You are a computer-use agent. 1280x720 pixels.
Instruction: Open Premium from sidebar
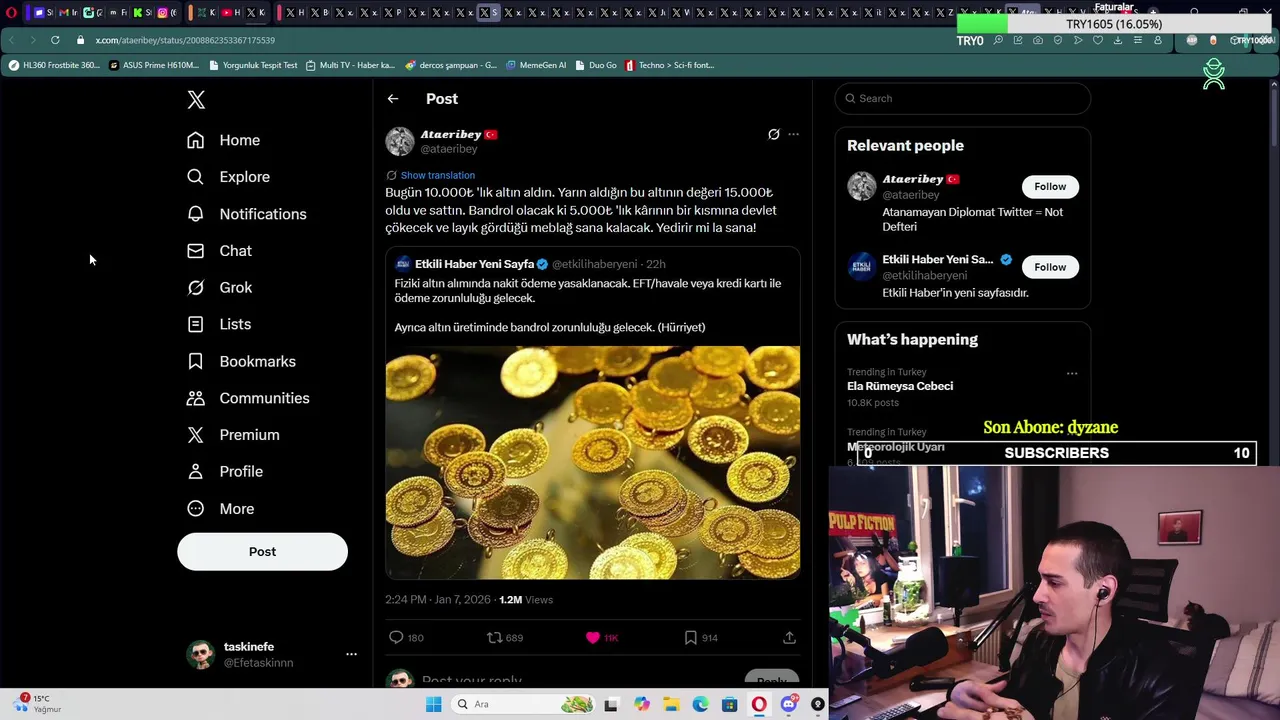pyautogui.click(x=232, y=435)
